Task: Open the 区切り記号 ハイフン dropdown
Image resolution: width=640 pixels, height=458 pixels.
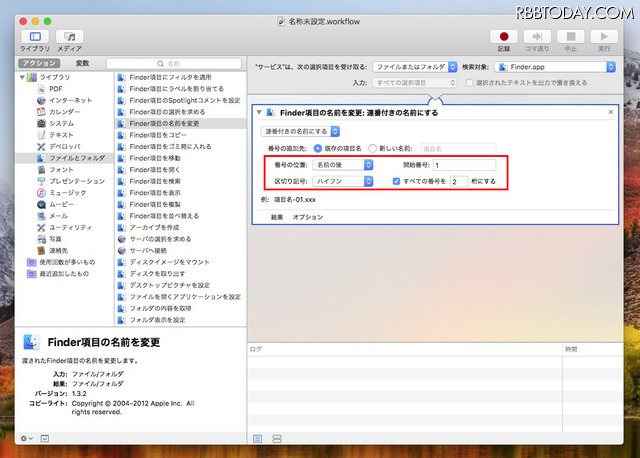Action: [343, 181]
